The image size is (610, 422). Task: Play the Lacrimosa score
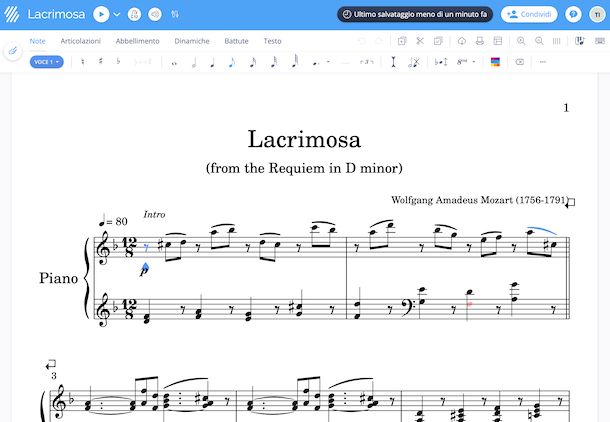pos(101,14)
